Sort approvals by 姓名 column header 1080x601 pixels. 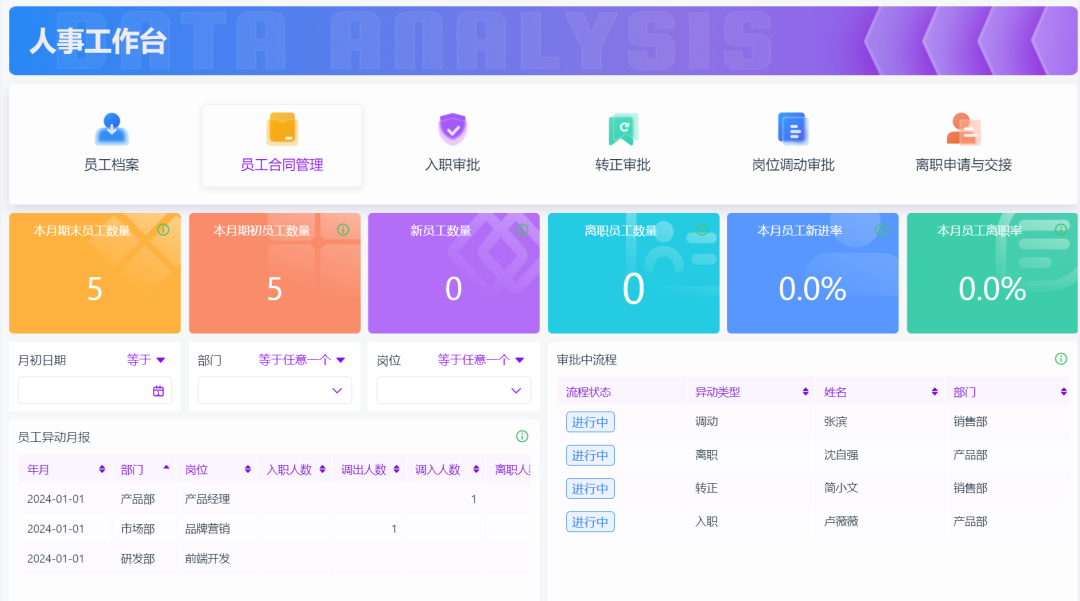point(935,392)
